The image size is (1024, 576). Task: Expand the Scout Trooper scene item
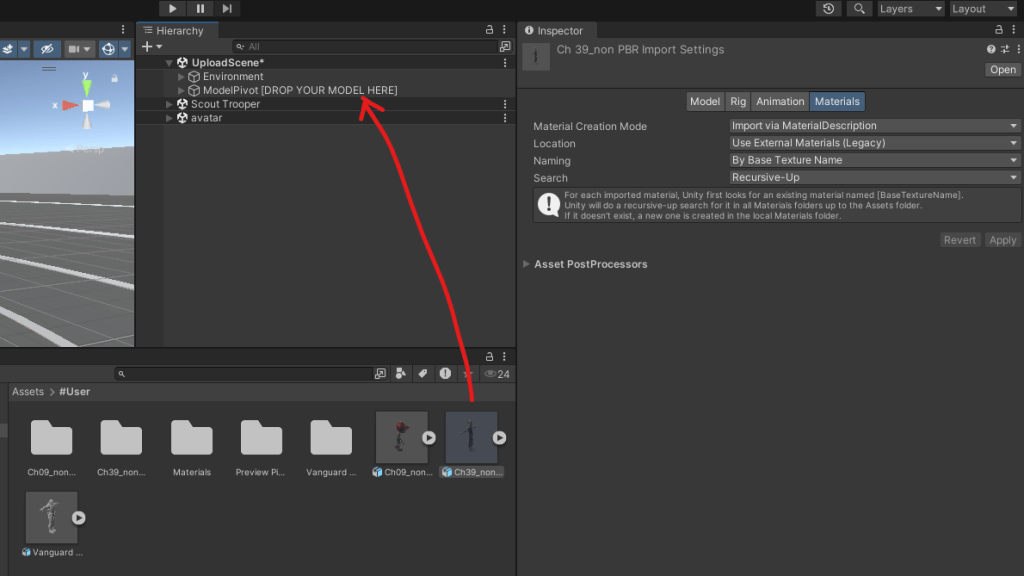169,104
